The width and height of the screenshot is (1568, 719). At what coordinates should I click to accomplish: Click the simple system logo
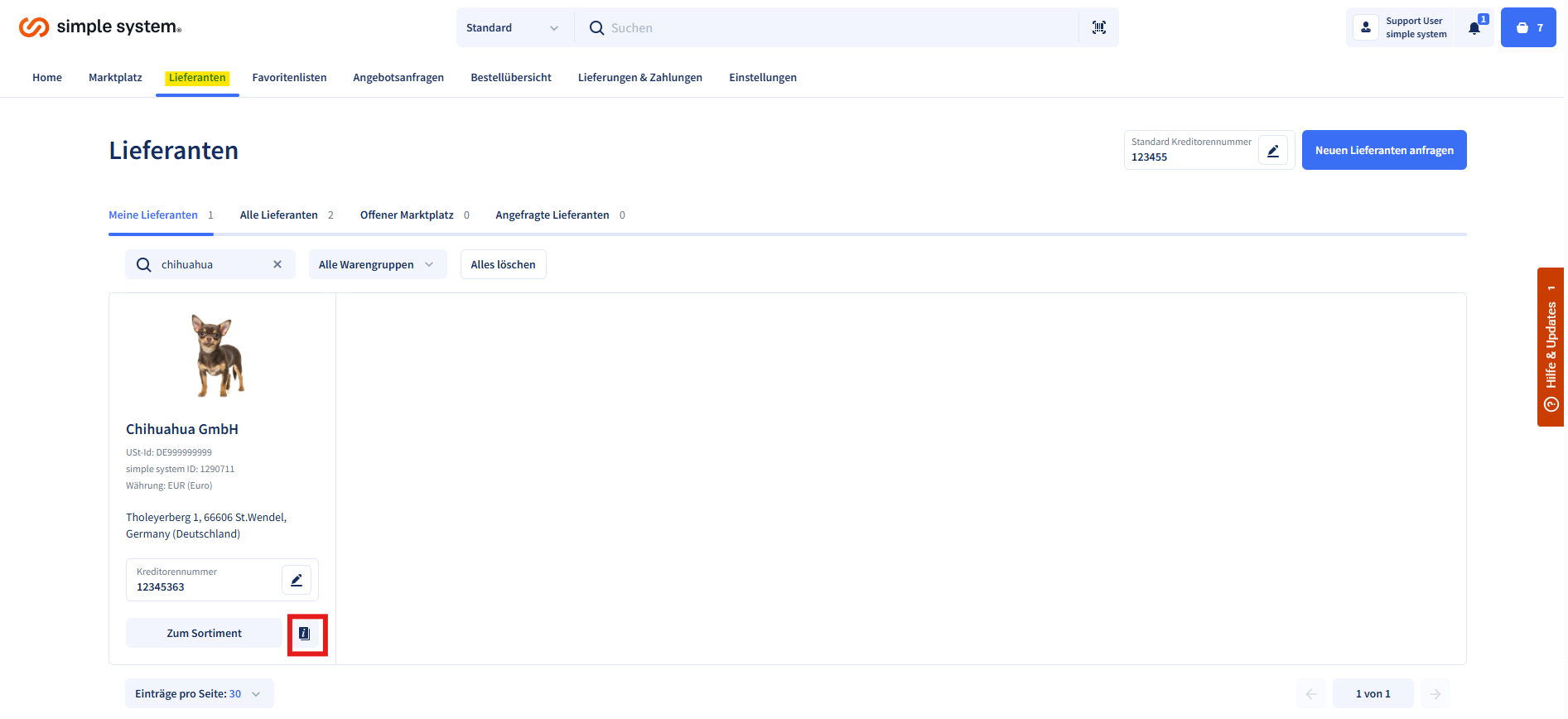(99, 27)
